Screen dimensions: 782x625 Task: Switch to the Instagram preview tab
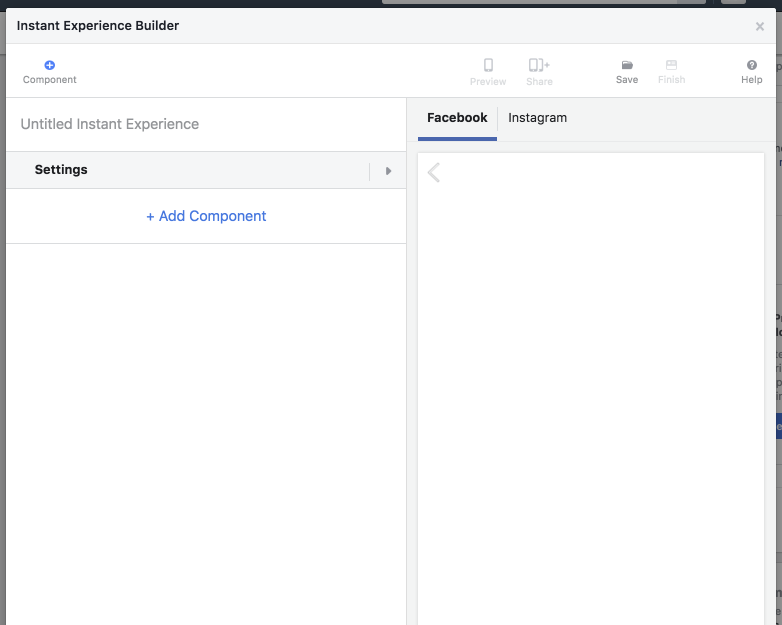(x=537, y=118)
